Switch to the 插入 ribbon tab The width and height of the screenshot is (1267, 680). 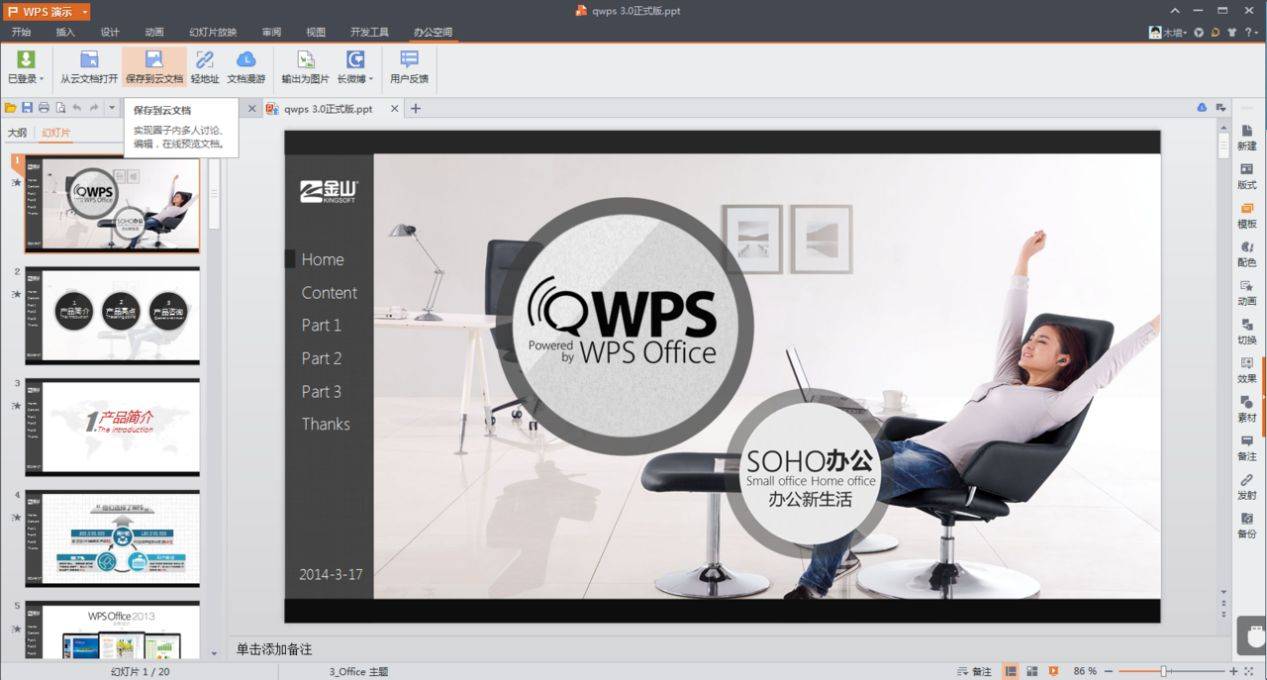click(x=65, y=32)
